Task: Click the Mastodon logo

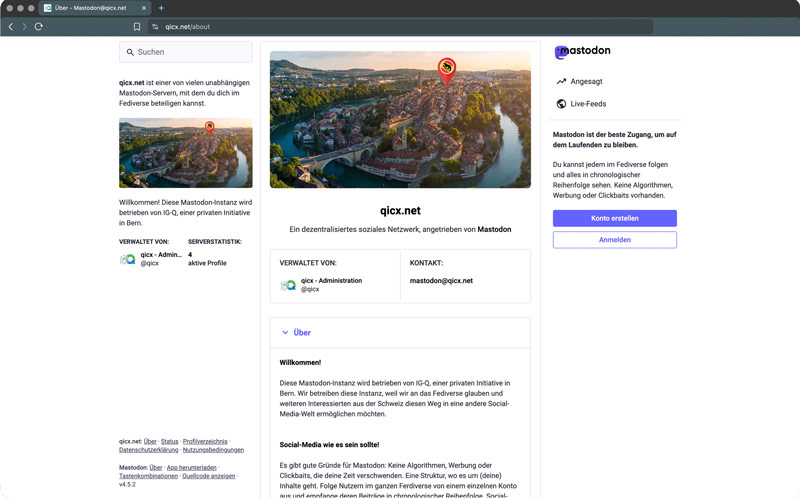Action: pos(582,51)
